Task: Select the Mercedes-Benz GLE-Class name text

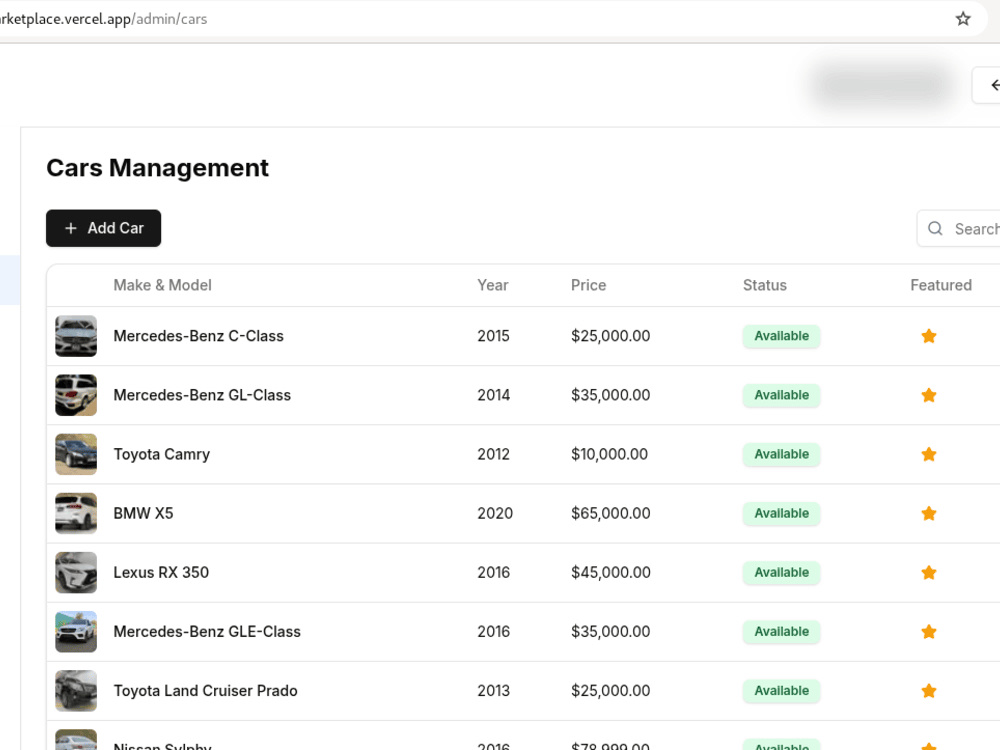Action: click(207, 631)
